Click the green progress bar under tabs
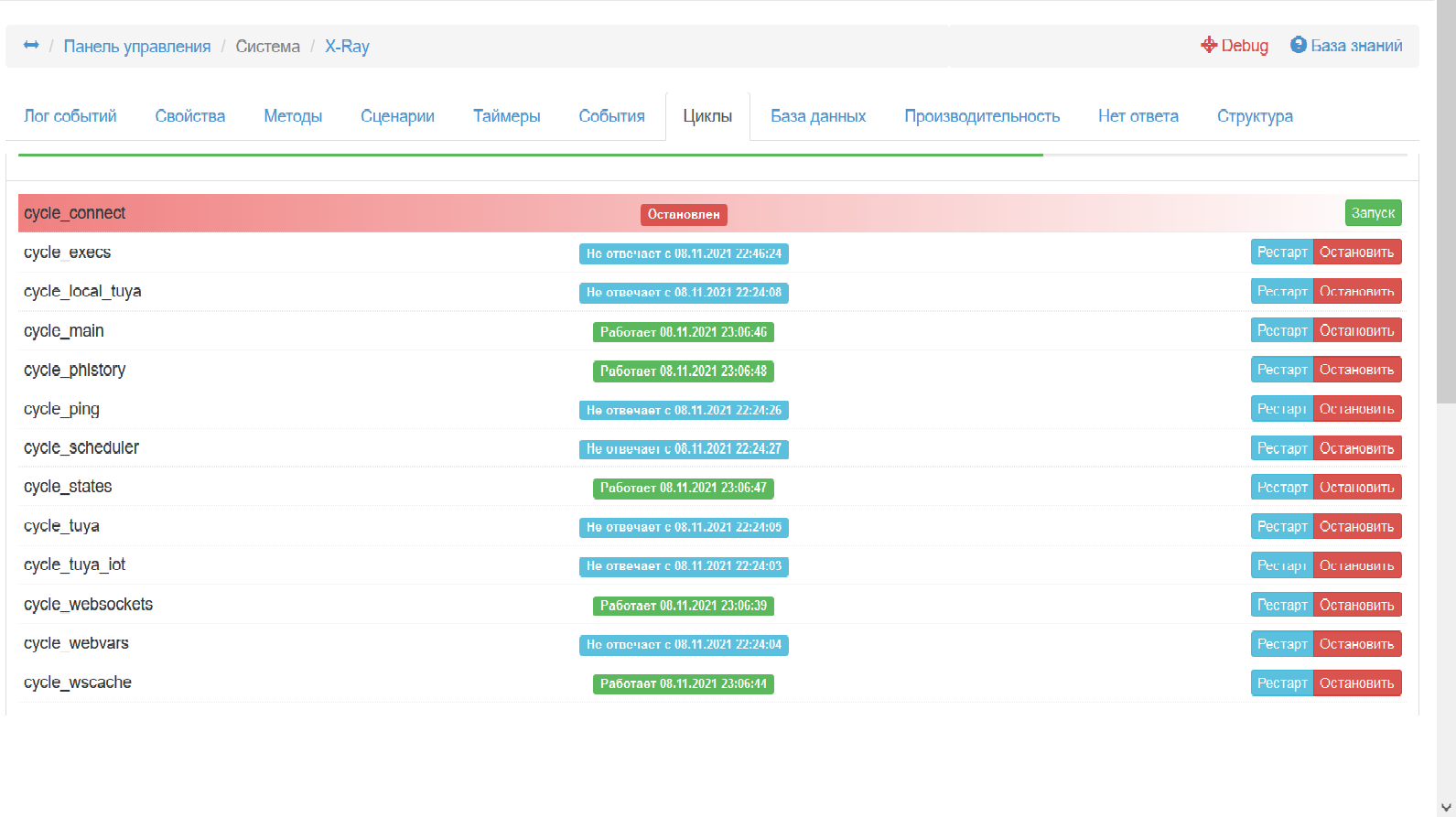Viewport: 1456px width, 817px height. click(x=531, y=155)
